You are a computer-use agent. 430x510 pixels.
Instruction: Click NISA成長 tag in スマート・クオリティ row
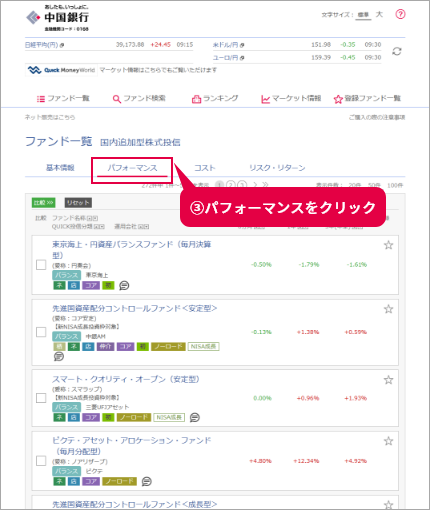point(169,417)
